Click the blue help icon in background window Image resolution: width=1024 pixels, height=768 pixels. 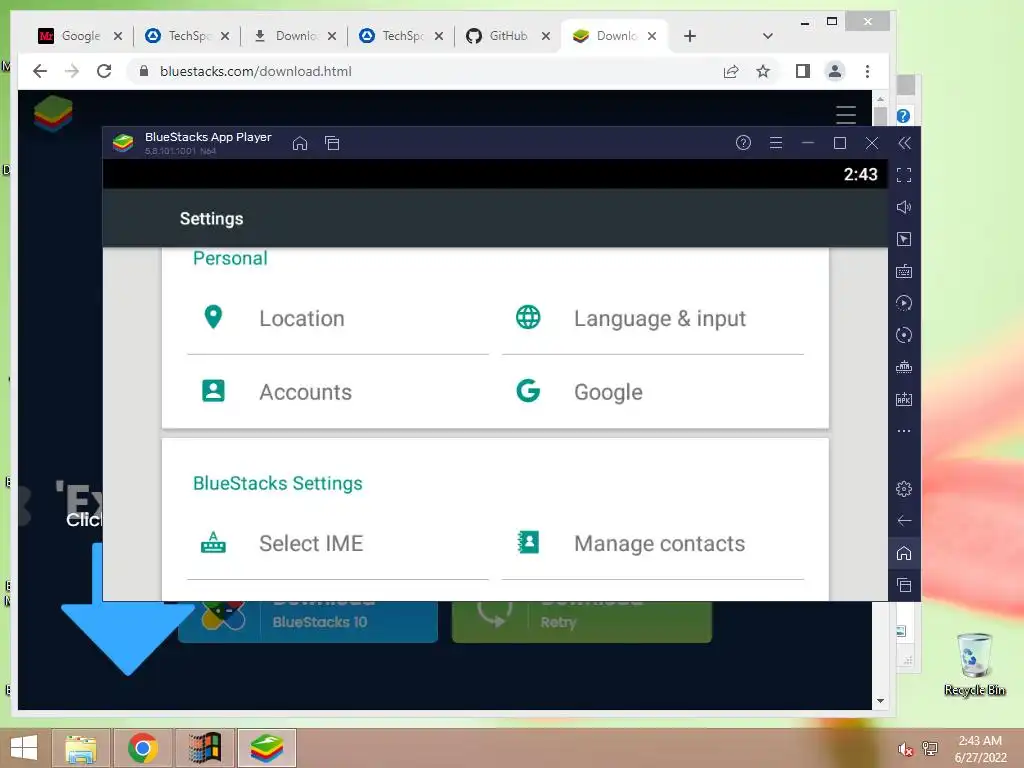point(904,116)
